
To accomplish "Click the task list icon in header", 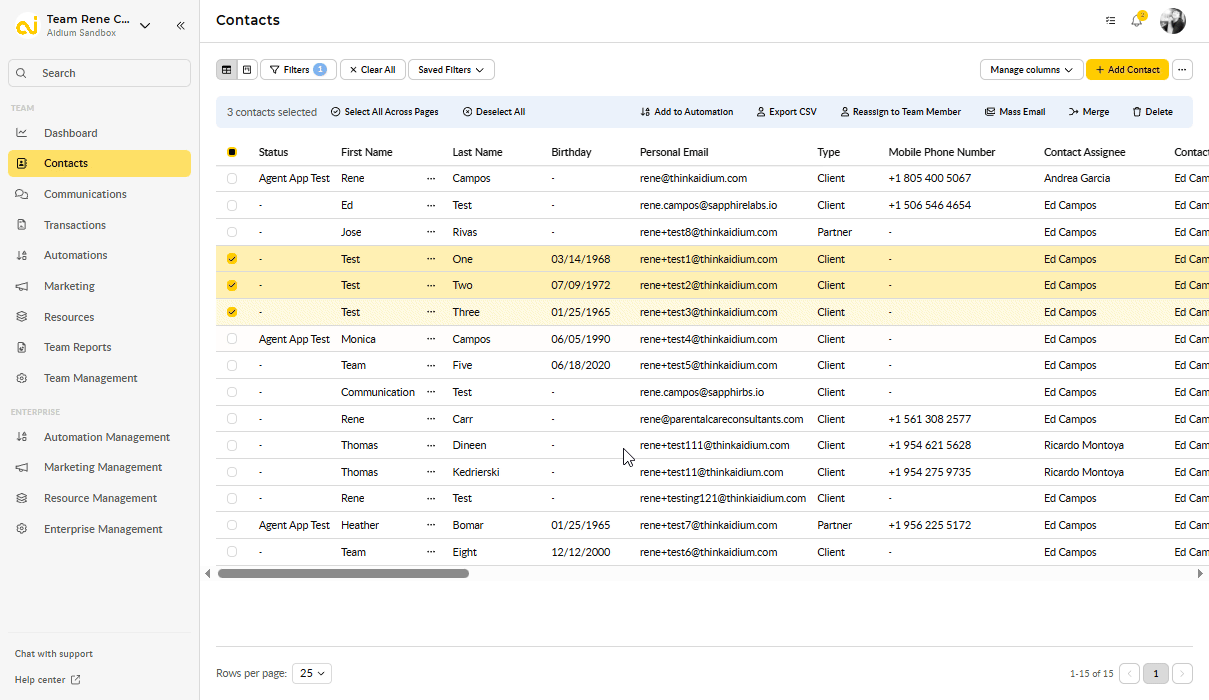I will tap(1110, 21).
